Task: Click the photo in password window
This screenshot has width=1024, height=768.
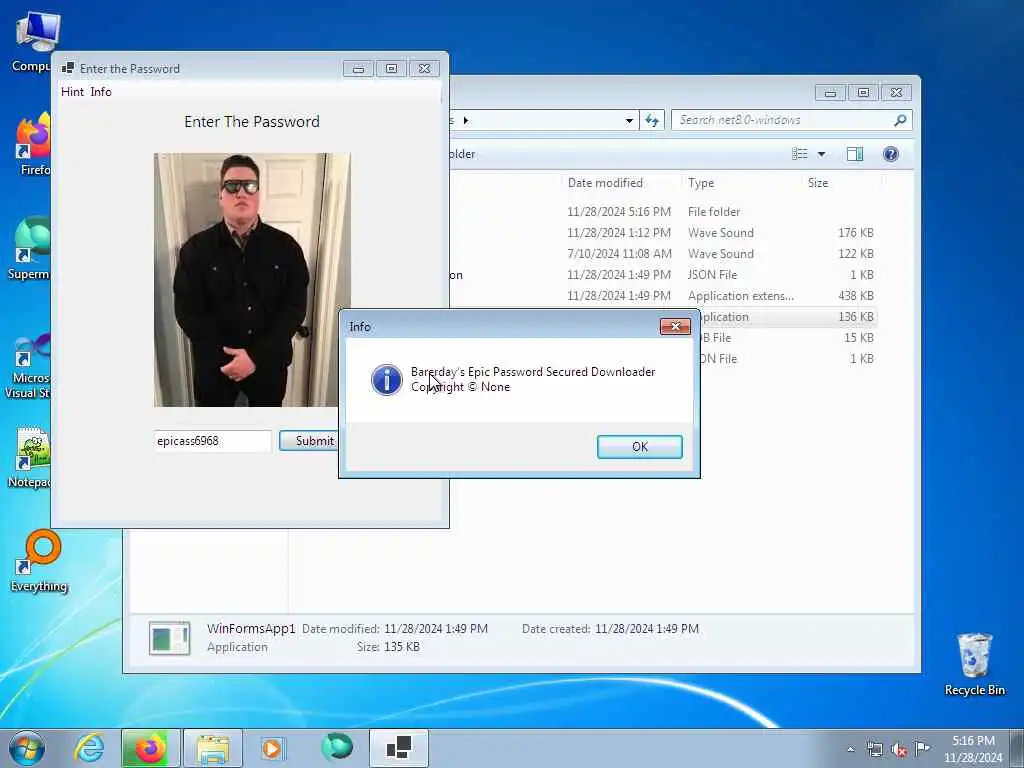Action: (x=252, y=280)
